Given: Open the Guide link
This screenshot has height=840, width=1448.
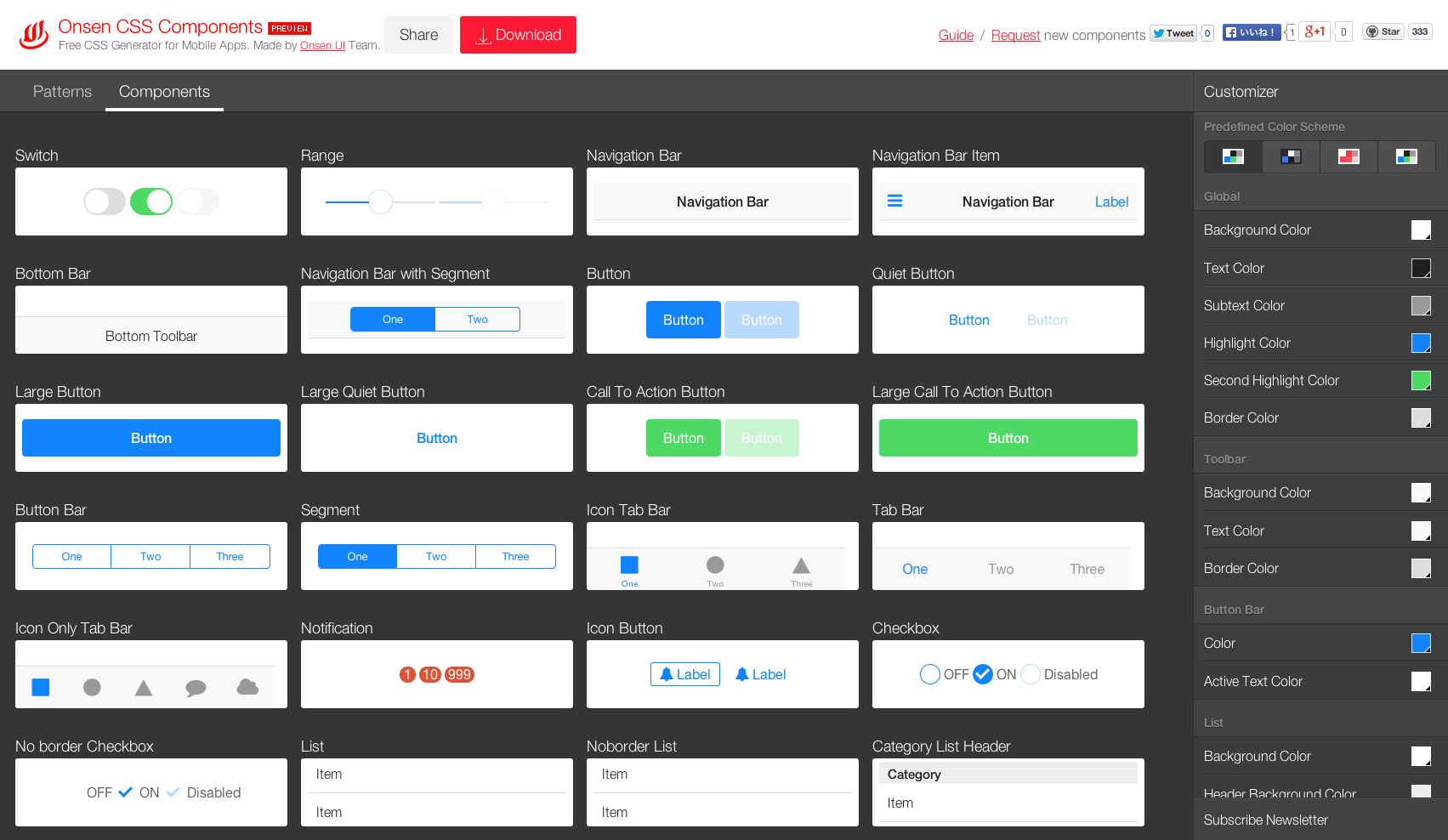Looking at the screenshot, I should tap(956, 35).
